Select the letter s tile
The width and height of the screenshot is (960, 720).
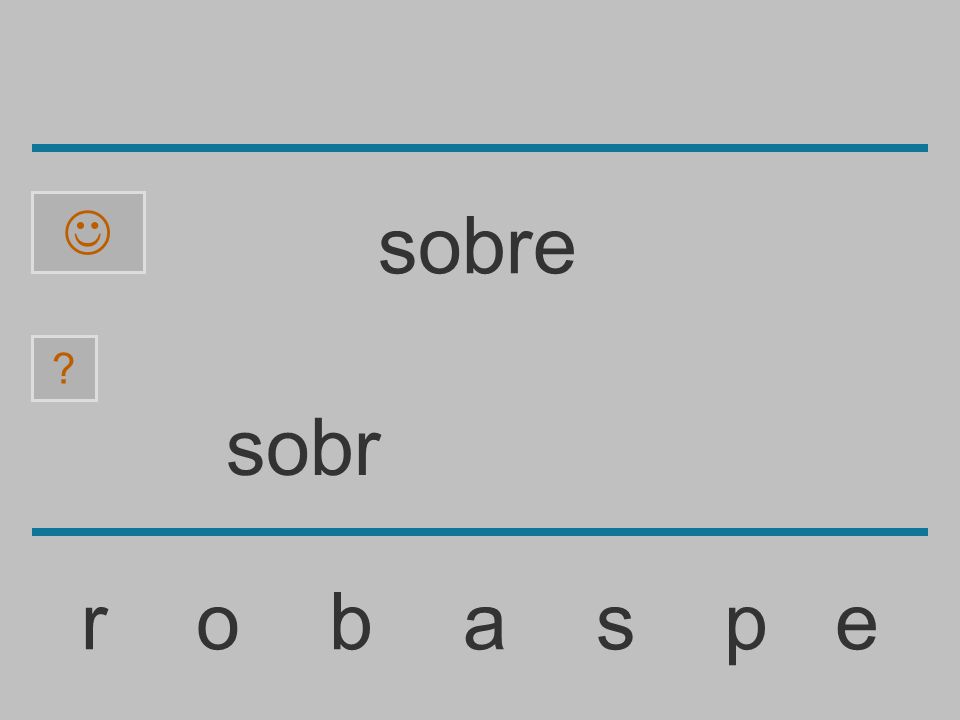615,626
